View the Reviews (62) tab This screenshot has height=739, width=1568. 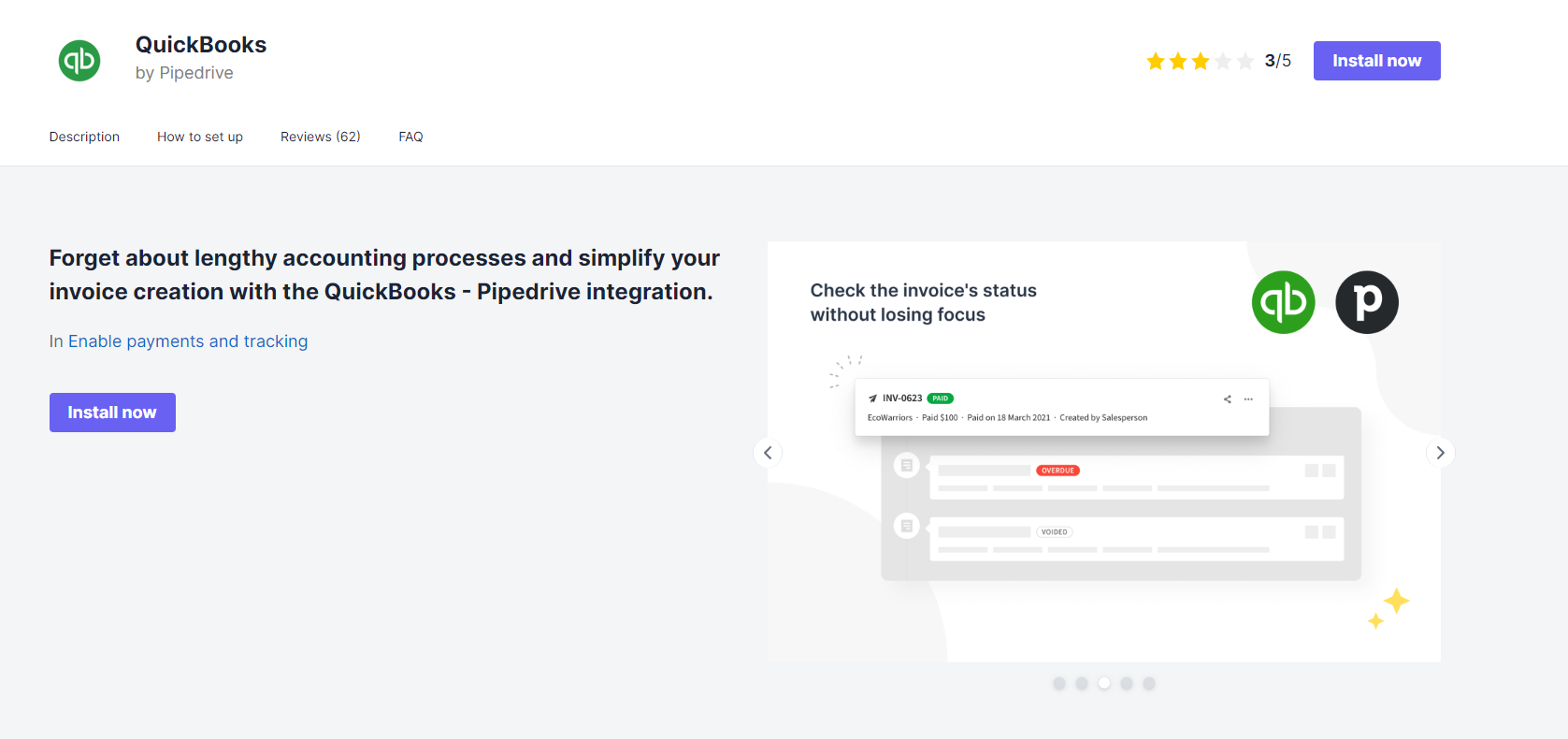pos(320,137)
